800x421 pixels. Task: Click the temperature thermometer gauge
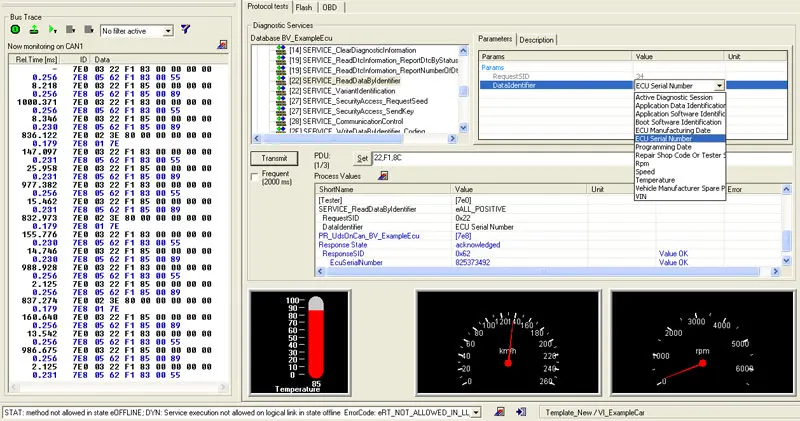pyautogui.click(x=300, y=342)
